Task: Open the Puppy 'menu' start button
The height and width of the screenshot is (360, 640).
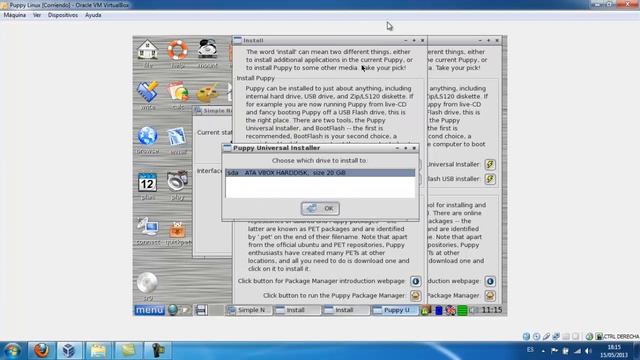Action: click(x=149, y=310)
